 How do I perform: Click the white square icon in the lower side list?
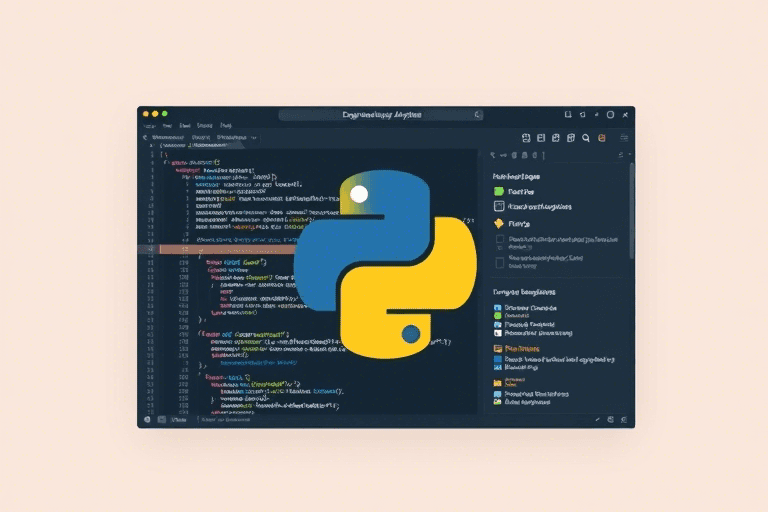498,333
